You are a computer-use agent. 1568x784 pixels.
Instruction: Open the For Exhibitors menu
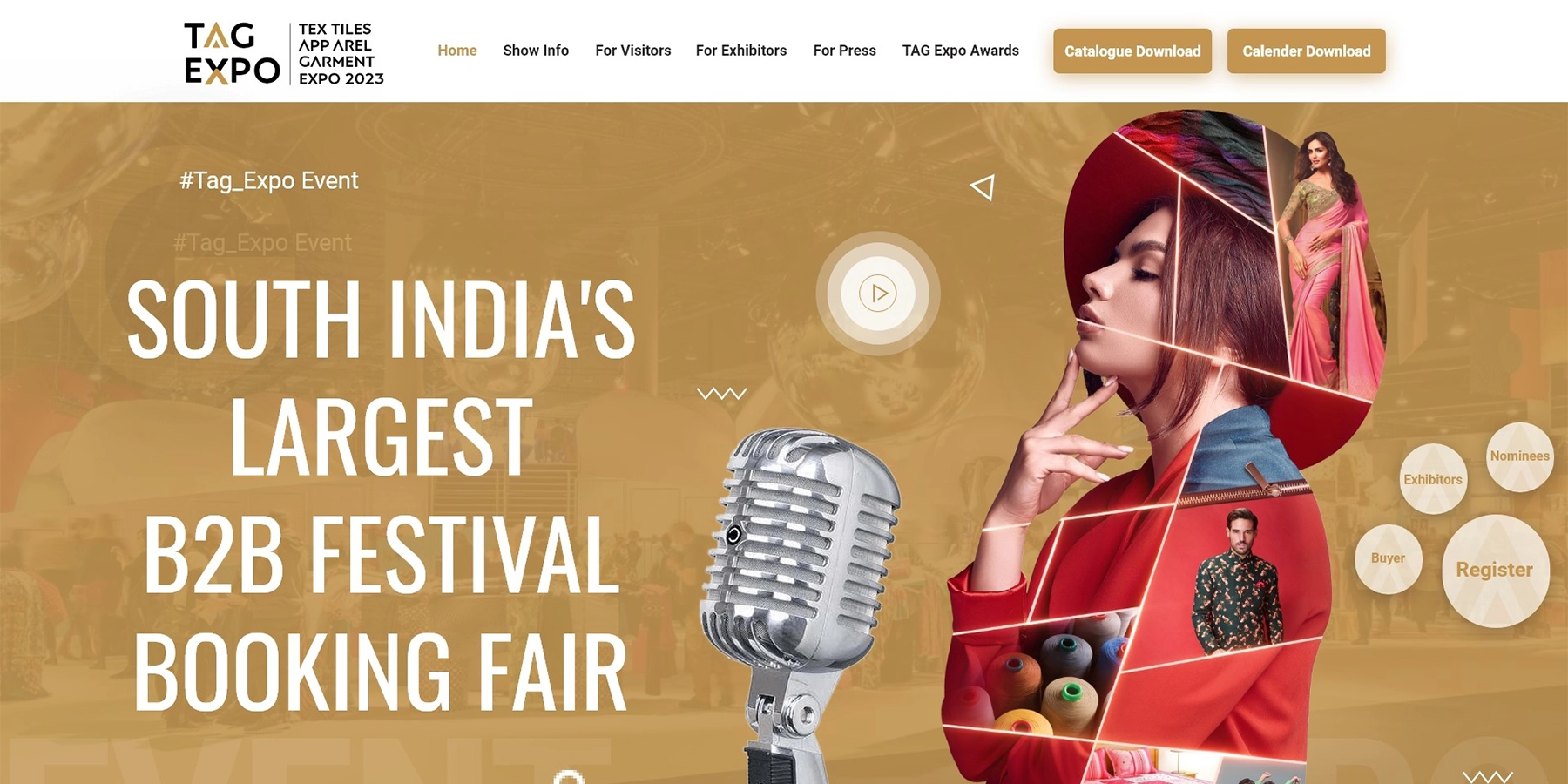pos(741,51)
